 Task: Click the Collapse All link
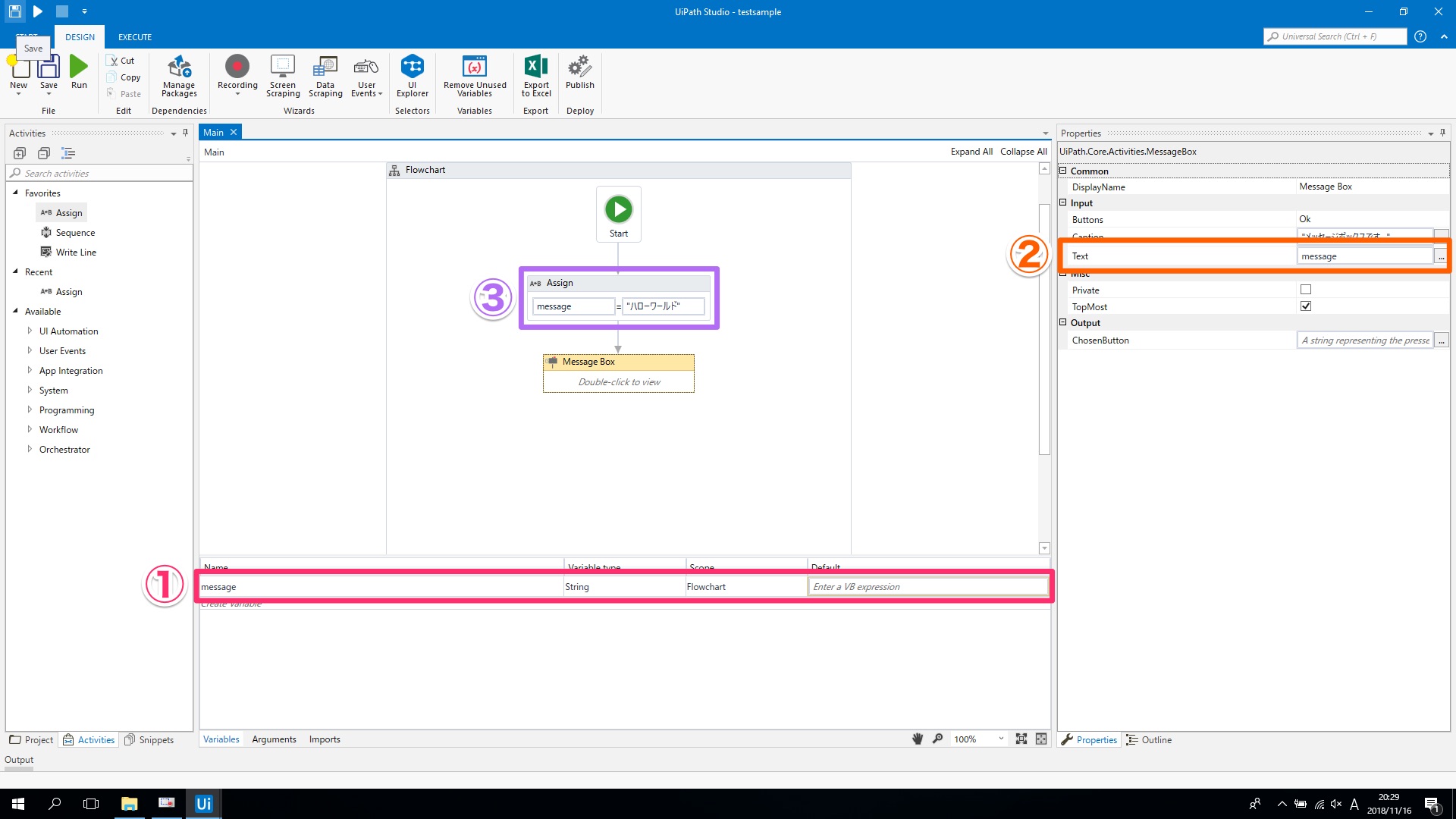[x=1023, y=152]
